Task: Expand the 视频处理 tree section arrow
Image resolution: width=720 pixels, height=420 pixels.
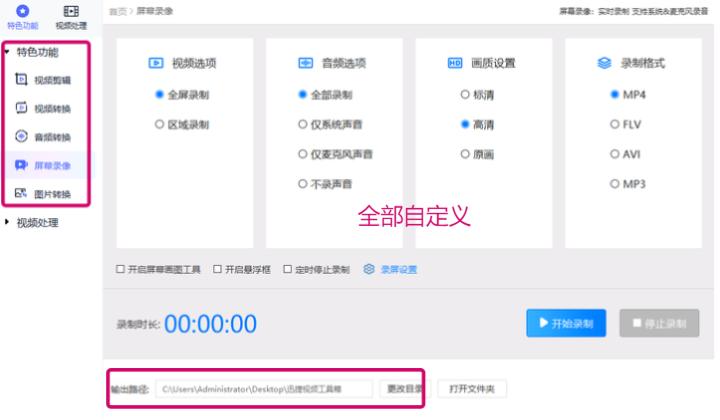Action: [x=7, y=222]
